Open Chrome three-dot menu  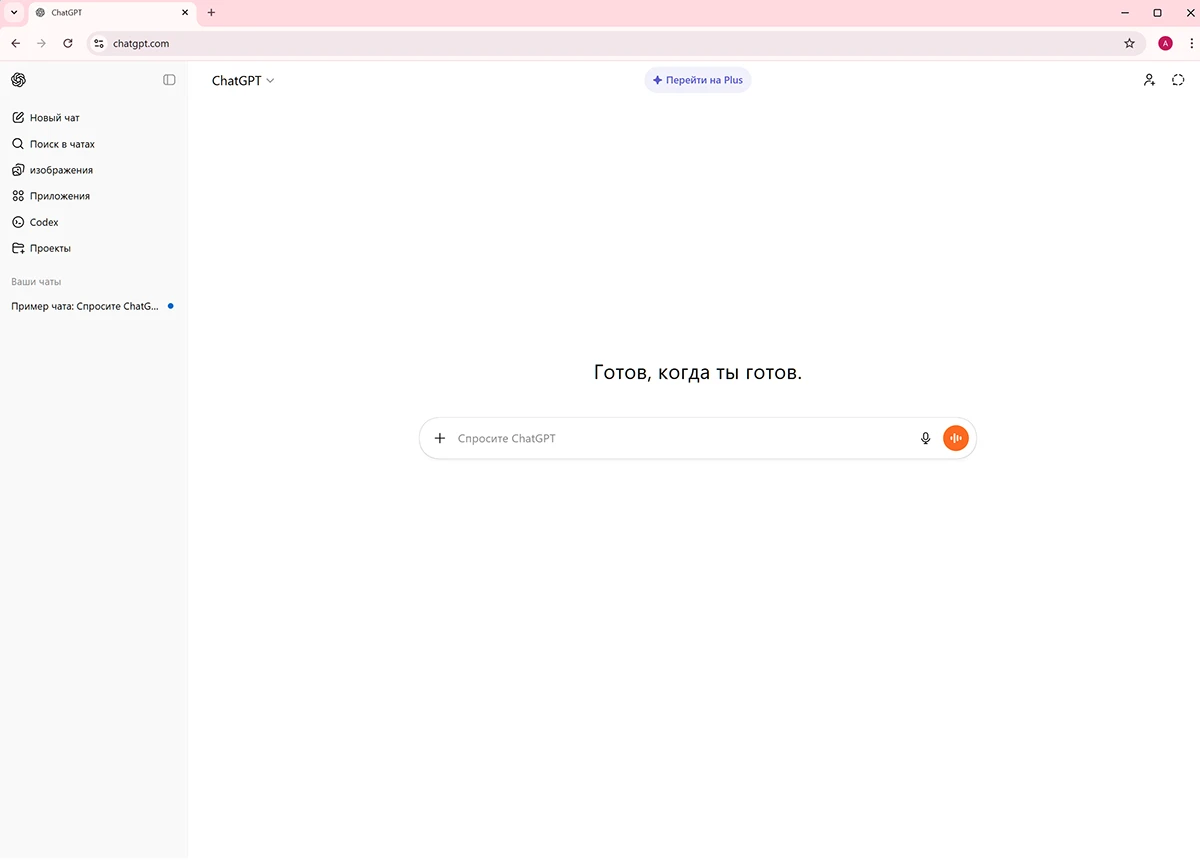[x=1191, y=43]
